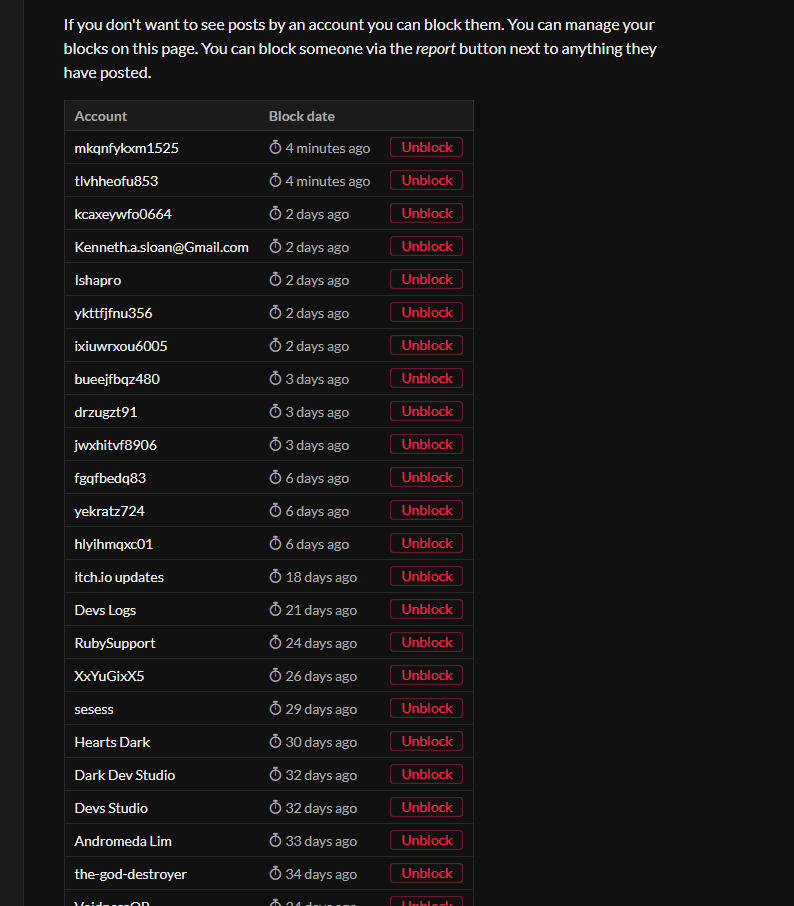This screenshot has width=794, height=906.
Task: Unblock the-god-destroyer account
Action: 426,874
